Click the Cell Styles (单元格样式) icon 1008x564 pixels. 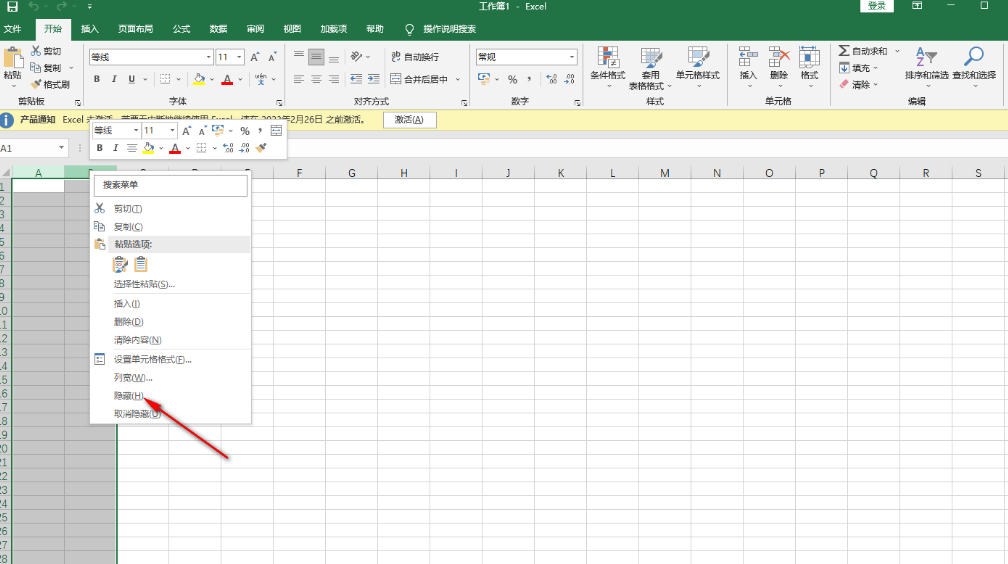[x=697, y=58]
